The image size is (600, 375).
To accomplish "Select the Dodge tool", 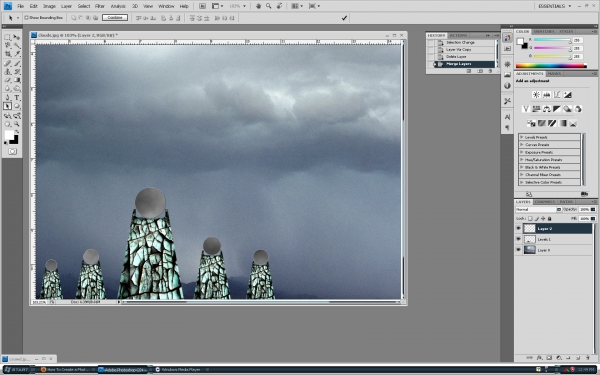I will (17, 89).
